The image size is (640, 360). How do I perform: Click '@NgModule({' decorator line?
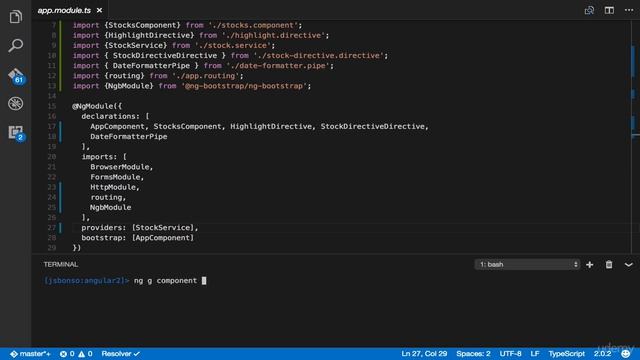point(97,106)
